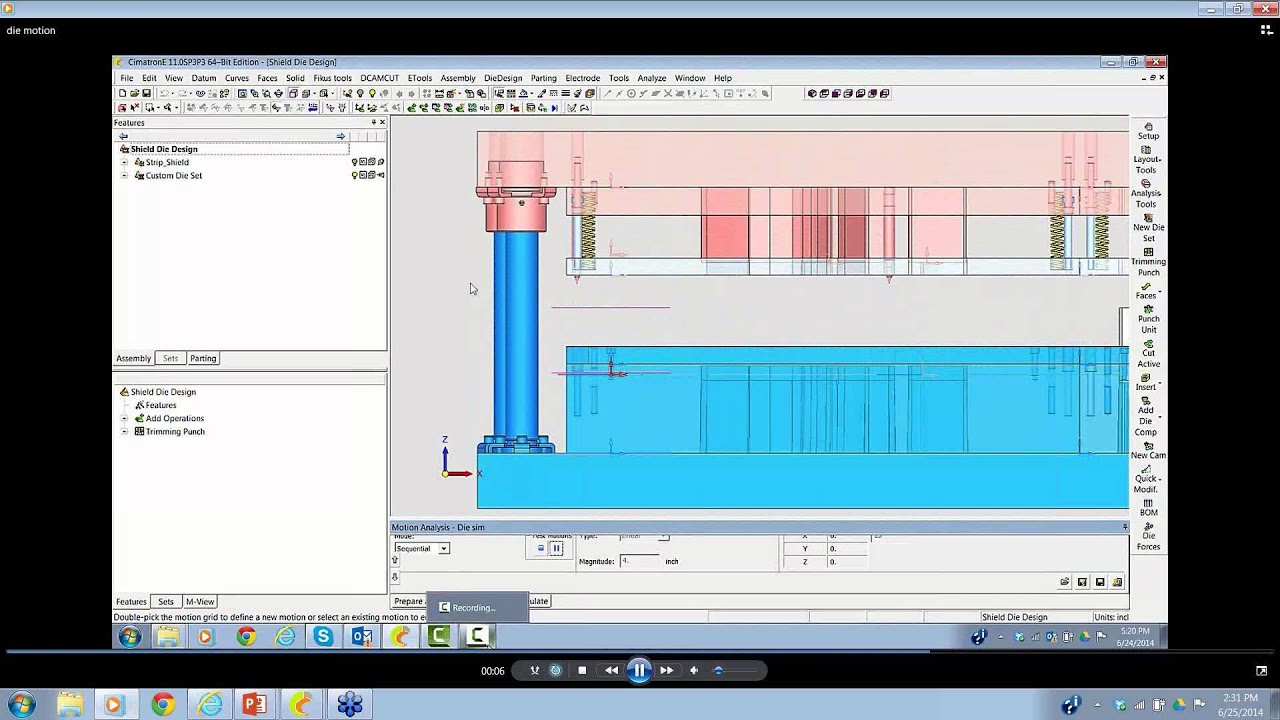
Task: Choose the Cut Active tool
Action: (x=1148, y=353)
